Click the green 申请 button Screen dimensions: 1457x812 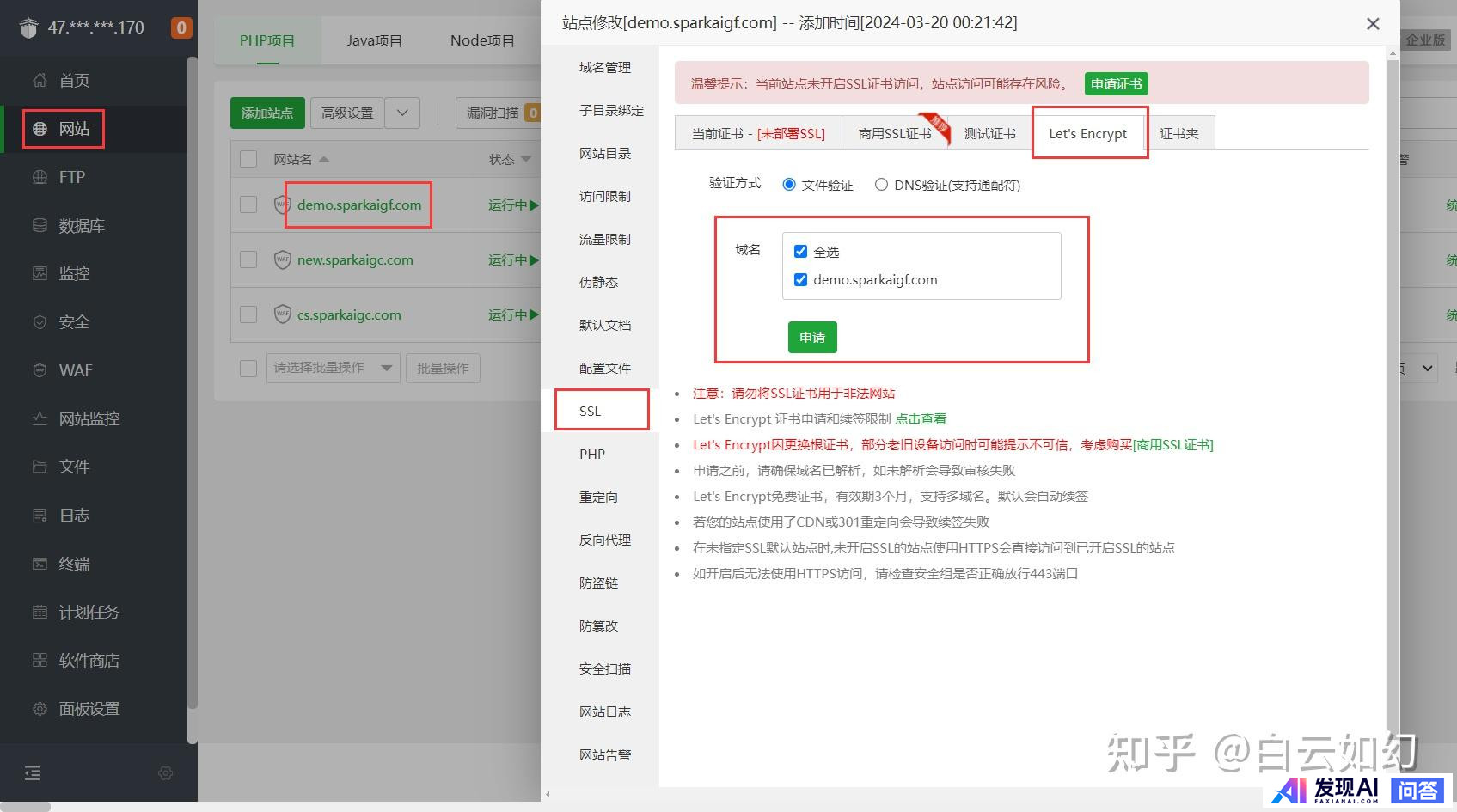click(x=811, y=337)
